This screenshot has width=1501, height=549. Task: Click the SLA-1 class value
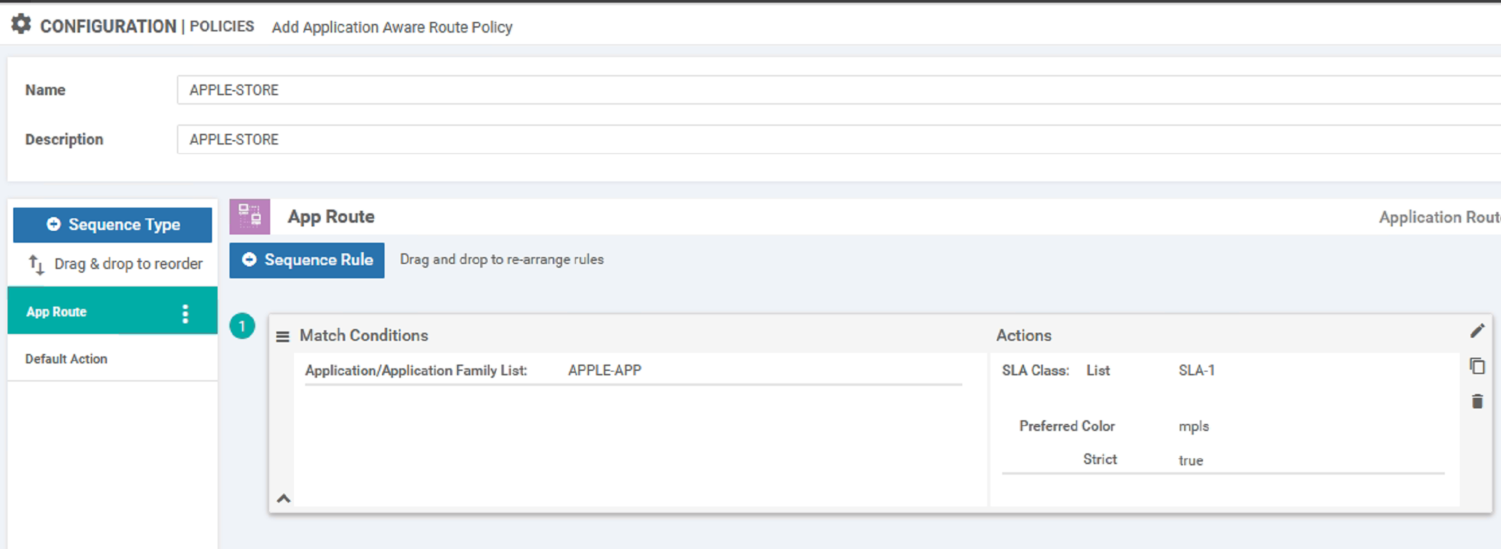(x=1197, y=370)
